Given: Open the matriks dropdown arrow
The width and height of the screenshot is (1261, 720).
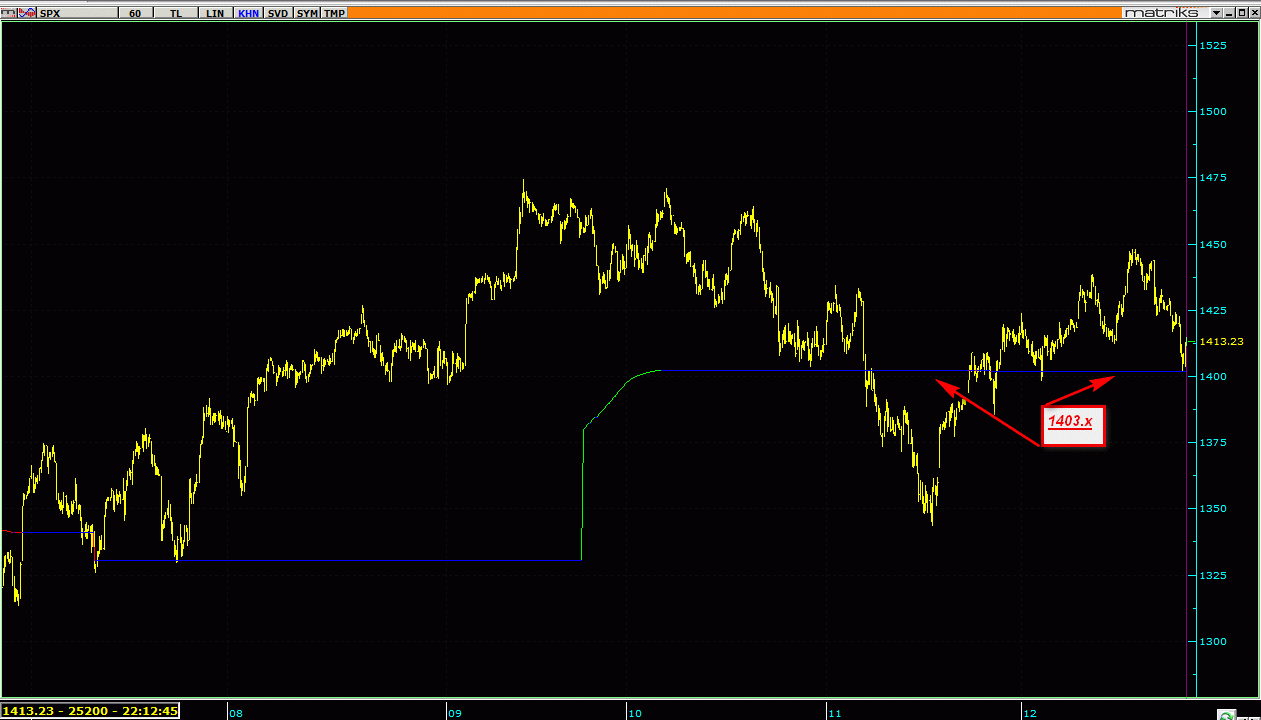Looking at the screenshot, I should (1216, 13).
